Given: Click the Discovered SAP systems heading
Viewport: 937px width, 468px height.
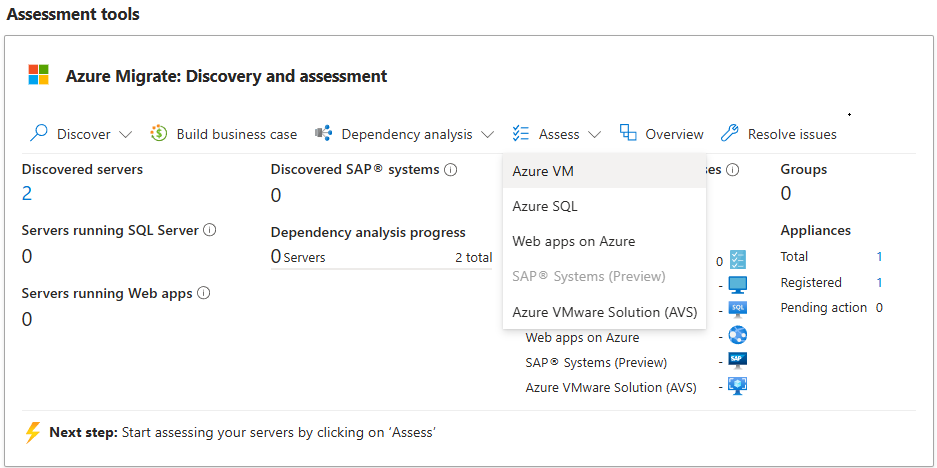Looking at the screenshot, I should [355, 170].
